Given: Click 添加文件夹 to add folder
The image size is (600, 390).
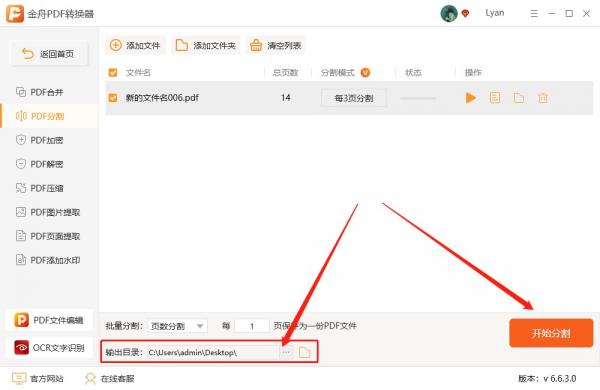Looking at the screenshot, I should point(205,46).
